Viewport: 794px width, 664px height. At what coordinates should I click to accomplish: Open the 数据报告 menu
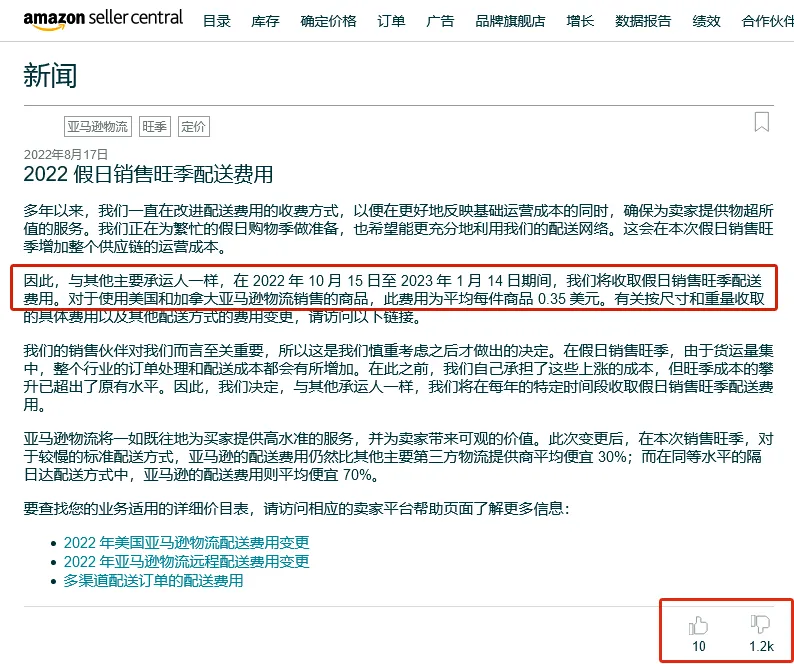tap(643, 21)
